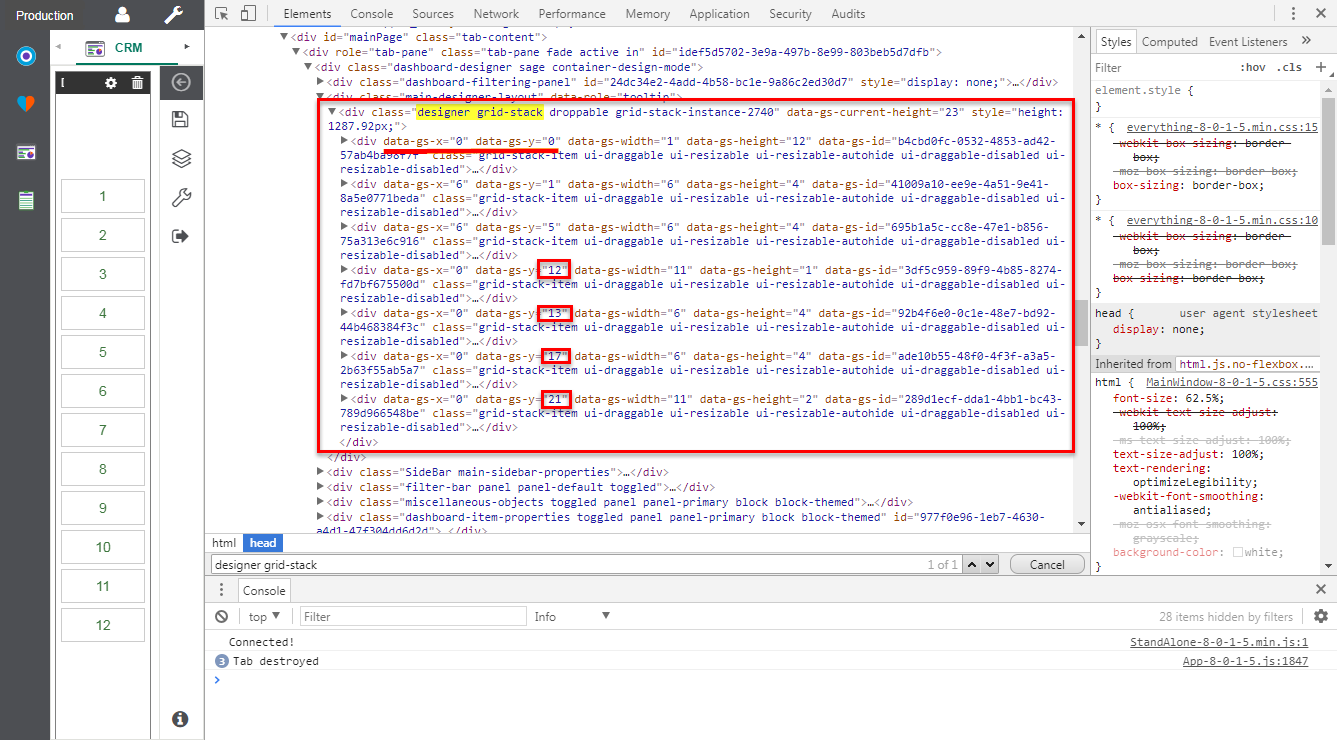Open the layers stack icon

point(181,159)
